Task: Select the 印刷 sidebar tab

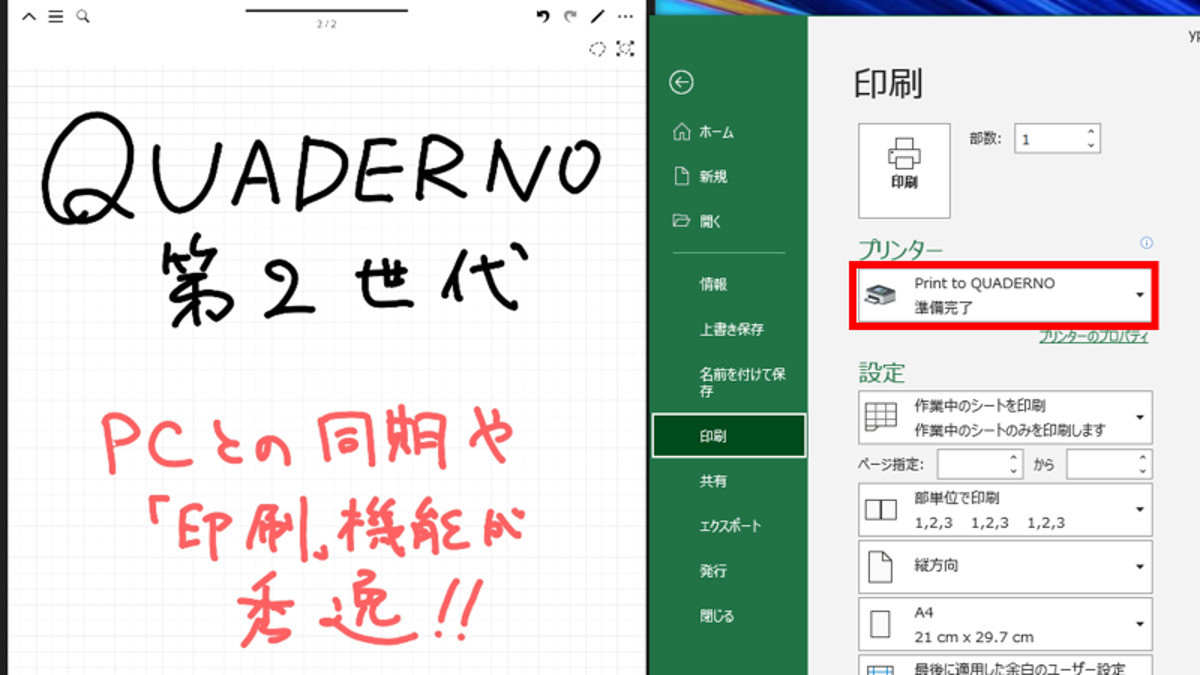Action: (x=728, y=436)
